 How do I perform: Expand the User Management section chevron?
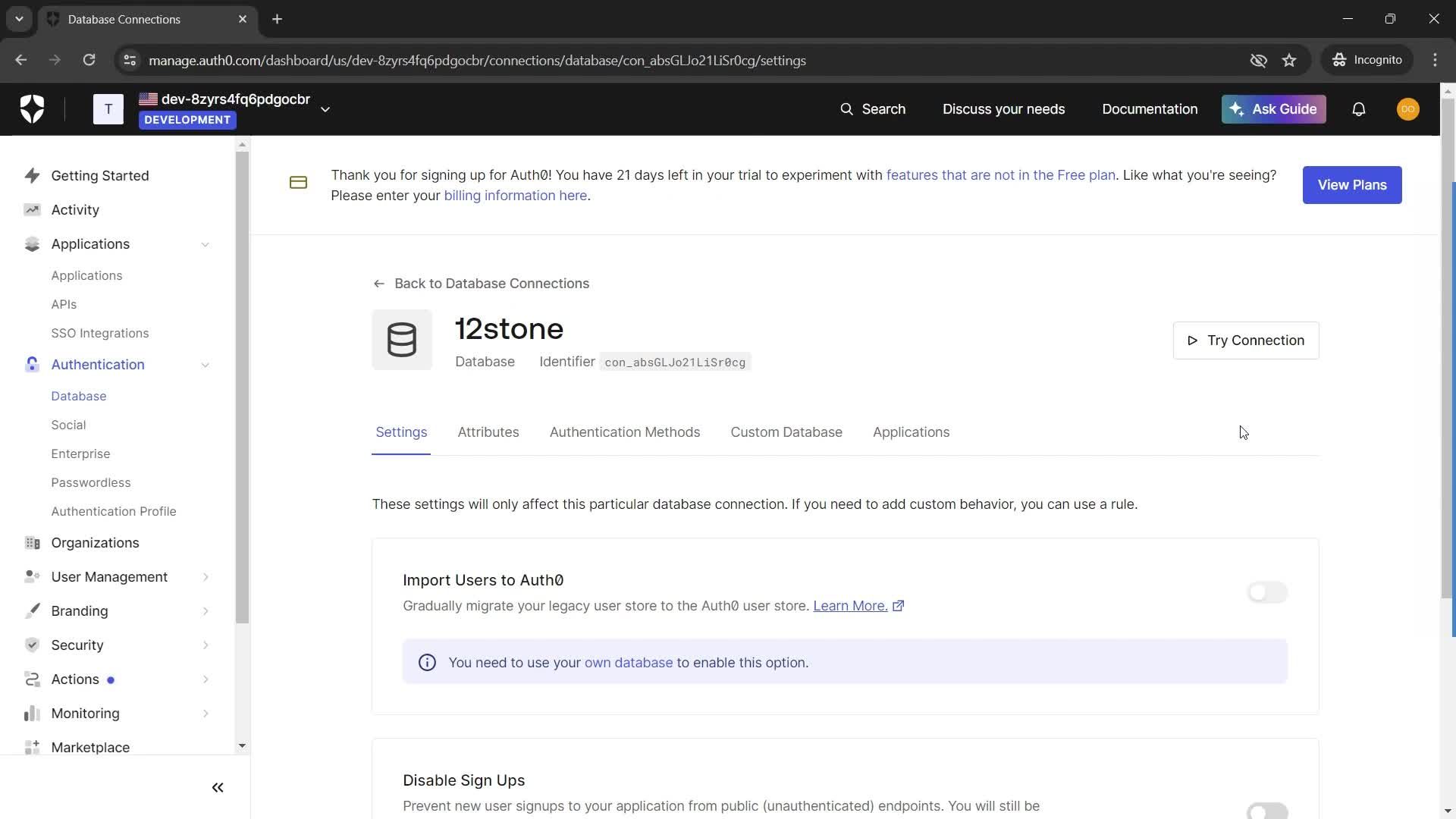[206, 577]
